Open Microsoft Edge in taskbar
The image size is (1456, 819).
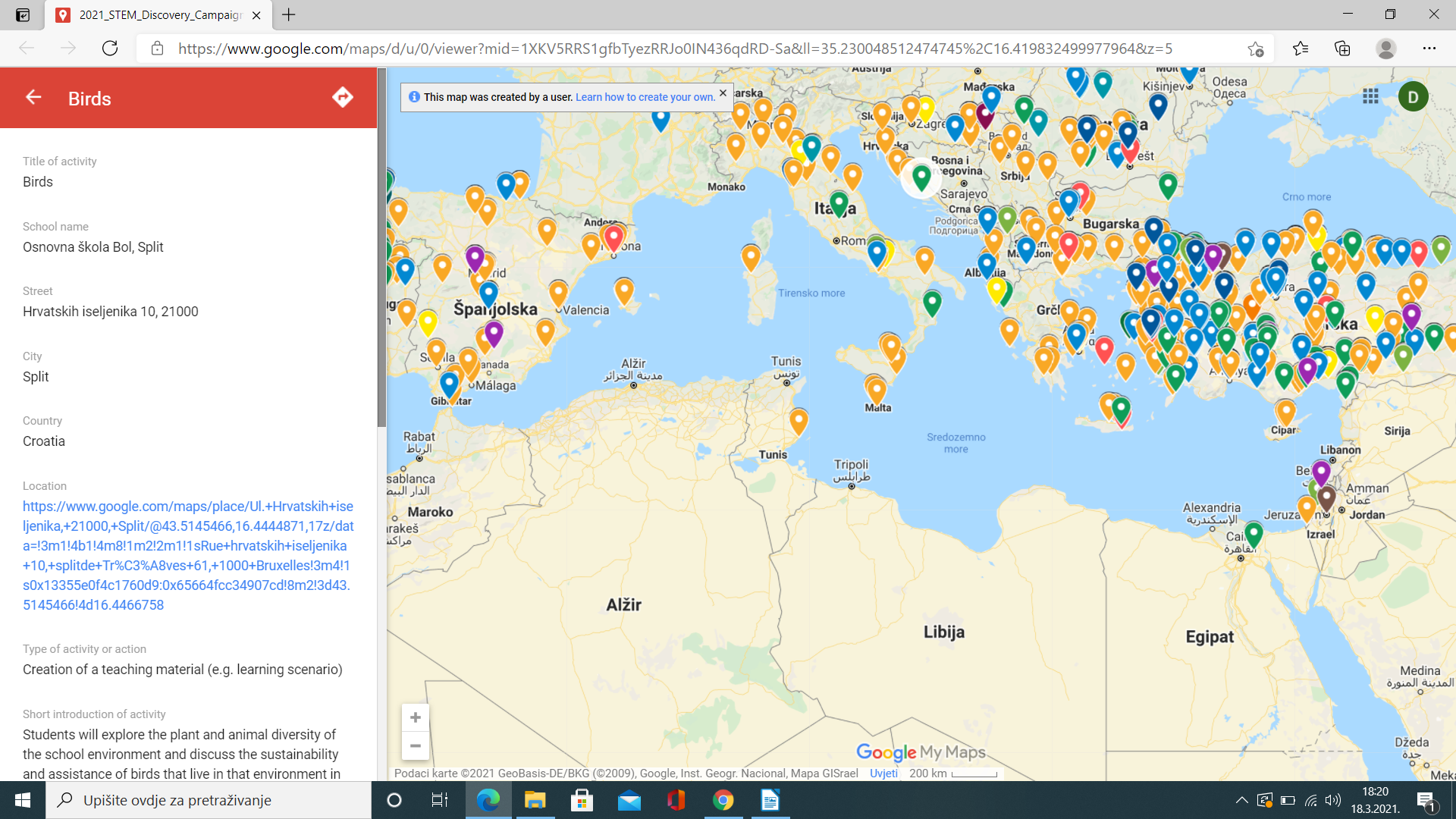coord(488,800)
